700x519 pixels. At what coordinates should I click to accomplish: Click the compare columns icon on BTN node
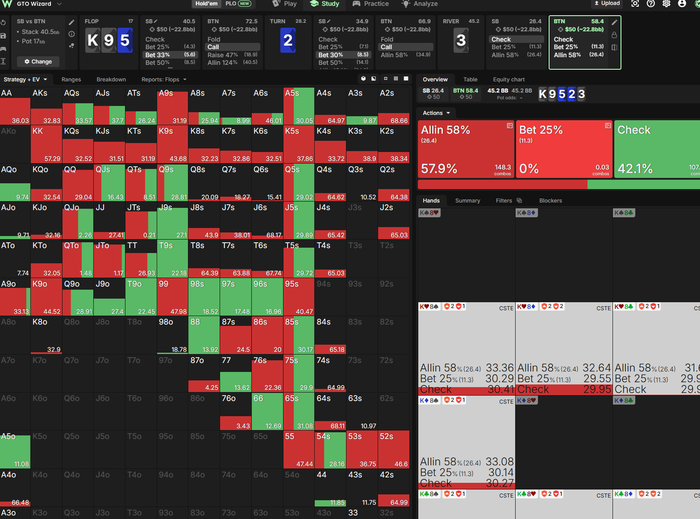click(614, 47)
